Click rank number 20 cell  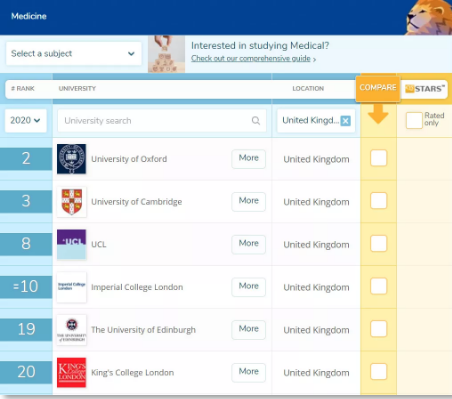click(26, 372)
